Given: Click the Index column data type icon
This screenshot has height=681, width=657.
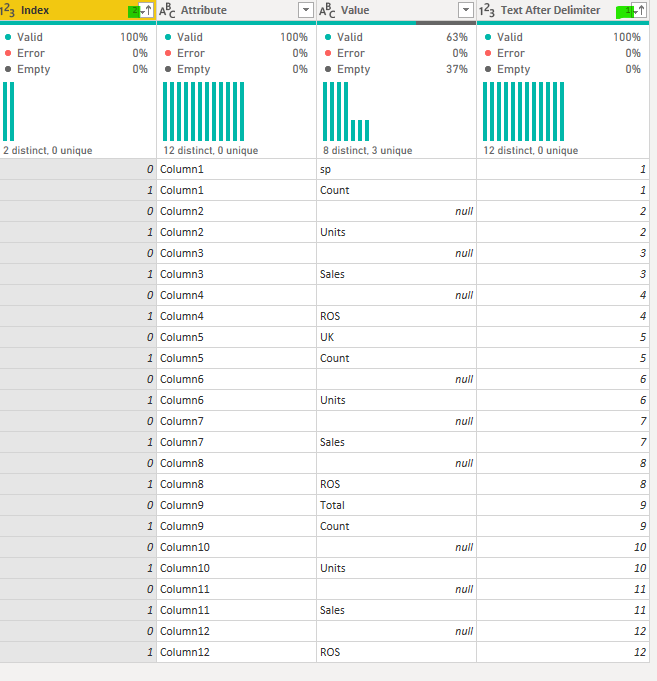Looking at the screenshot, I should [7, 10].
